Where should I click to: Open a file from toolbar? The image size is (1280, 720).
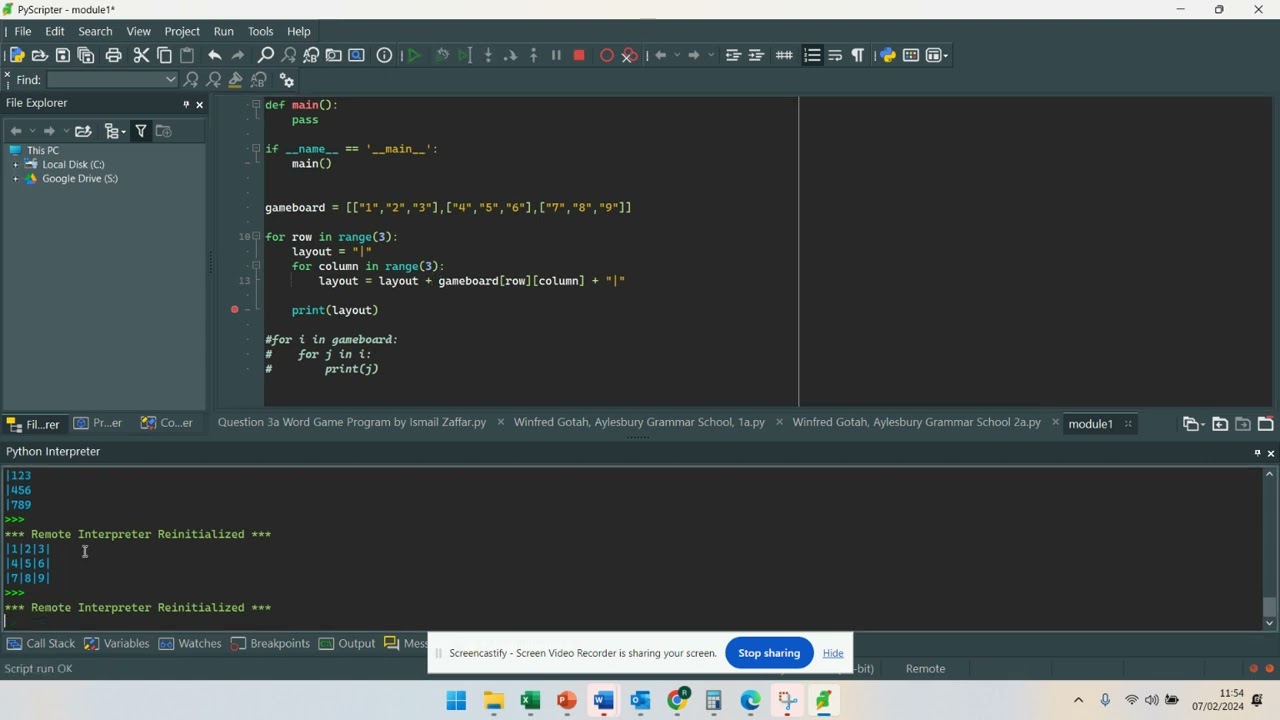(40, 56)
